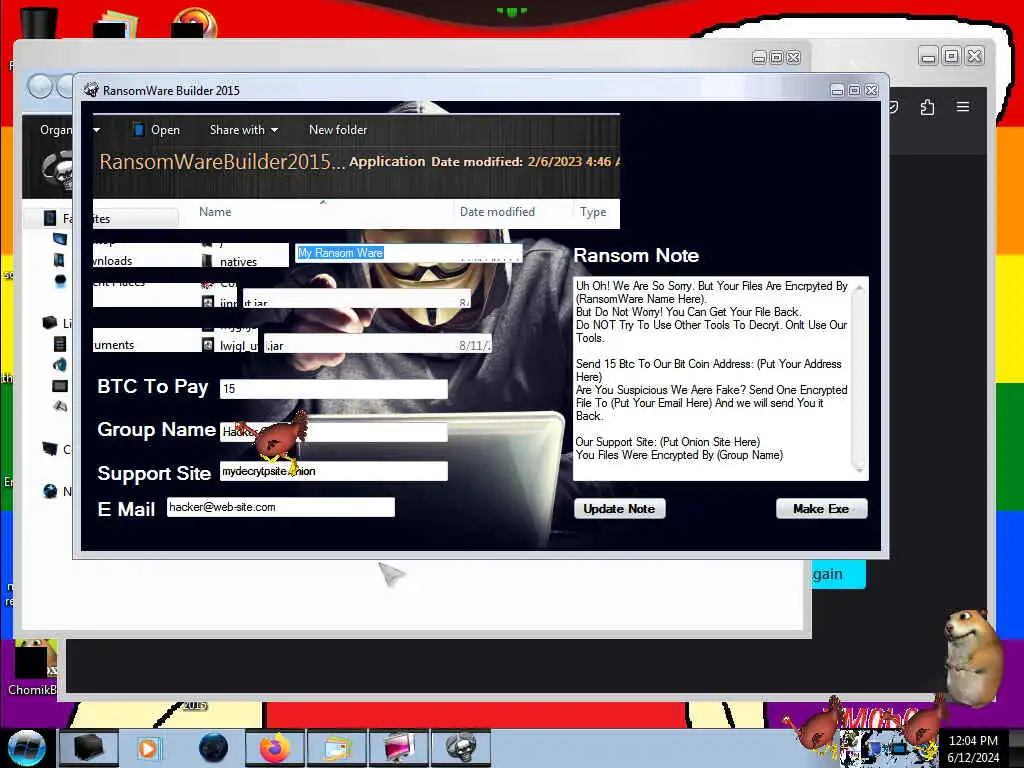The image size is (1024, 768).
Task: Open the media player taskbar icon
Action: tap(148, 748)
